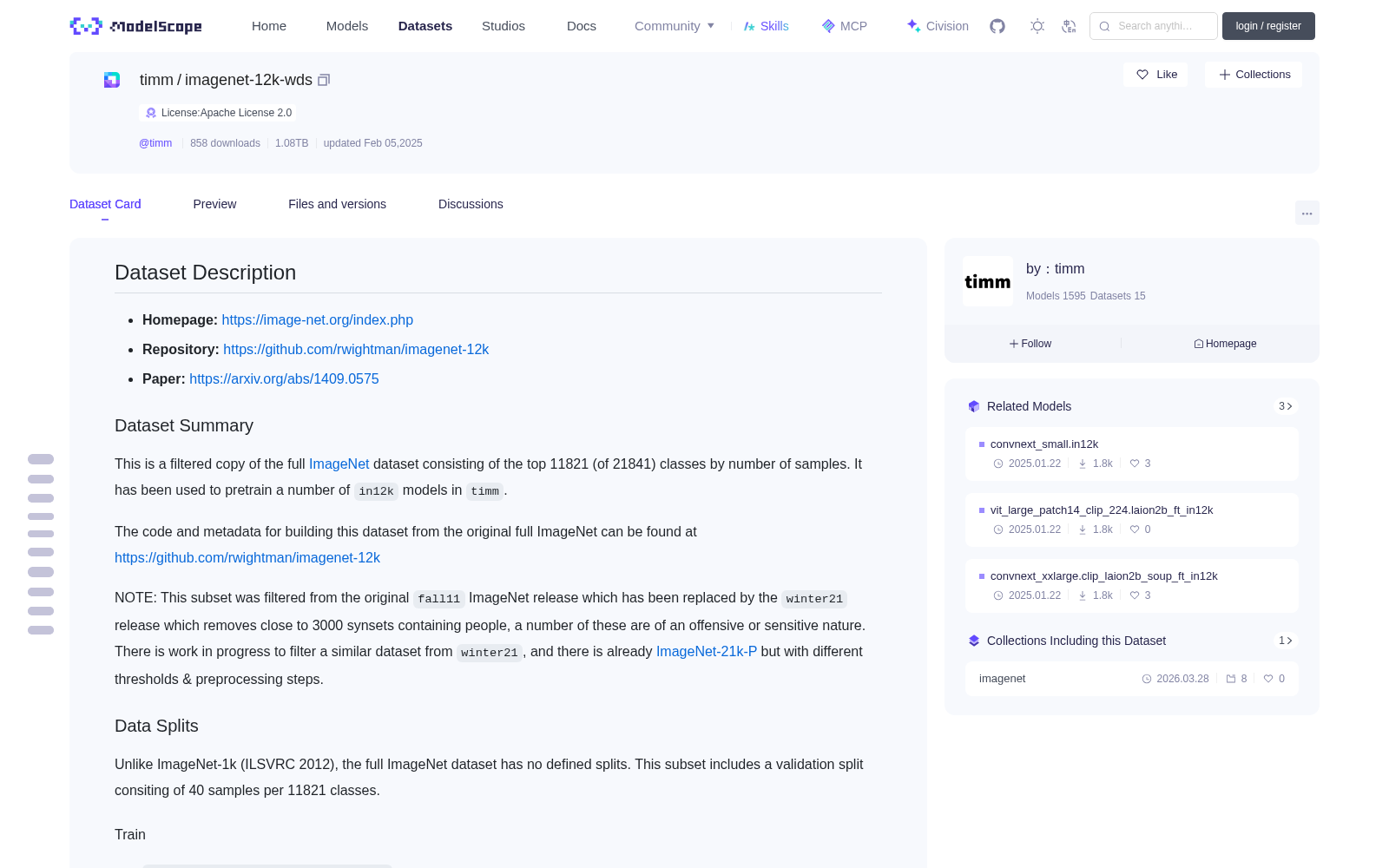
Task: Click the ImageNet link in summary
Action: point(339,464)
